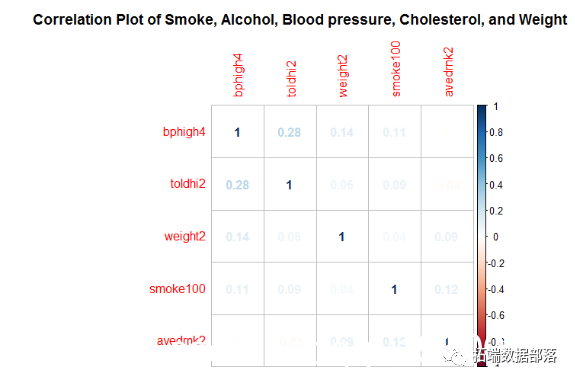Select the 0.28 cell in toldhi2 row
This screenshot has width=575, height=382.
click(237, 185)
